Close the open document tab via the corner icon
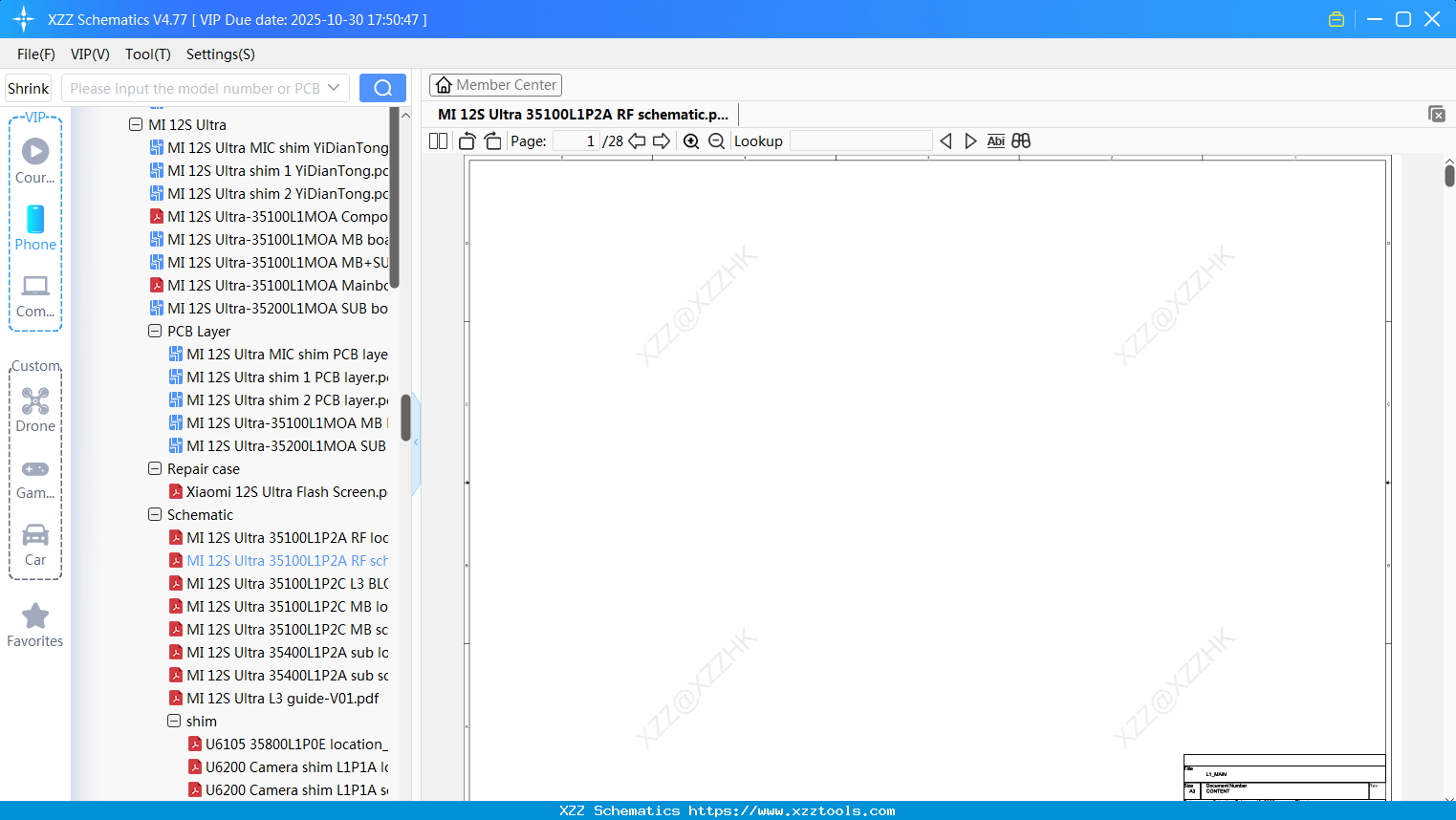This screenshot has width=1456, height=820. point(1437,115)
